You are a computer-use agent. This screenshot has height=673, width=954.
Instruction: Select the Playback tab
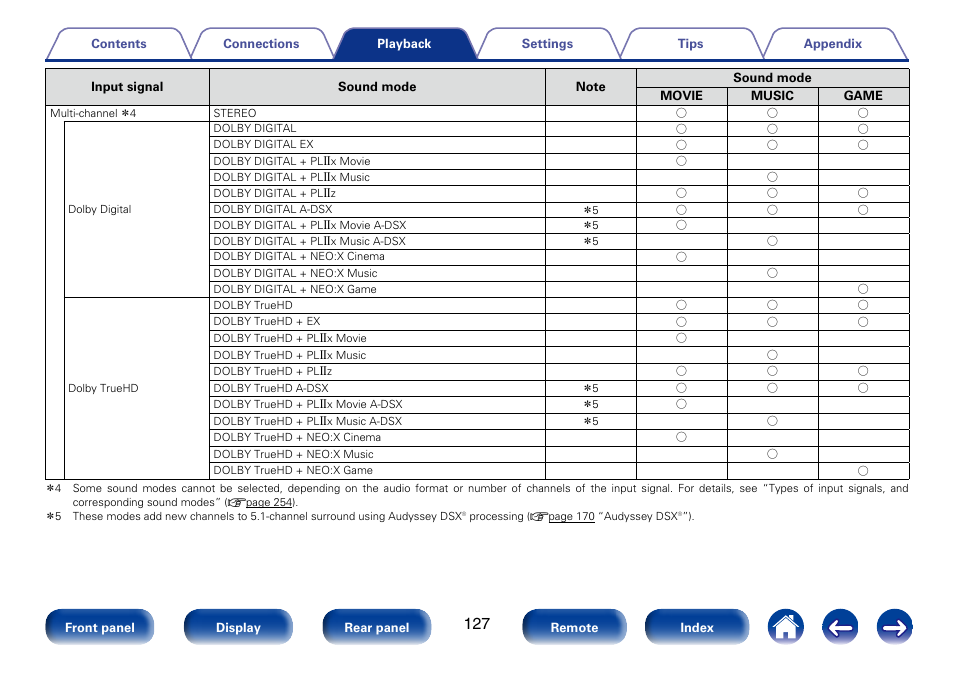tap(404, 44)
